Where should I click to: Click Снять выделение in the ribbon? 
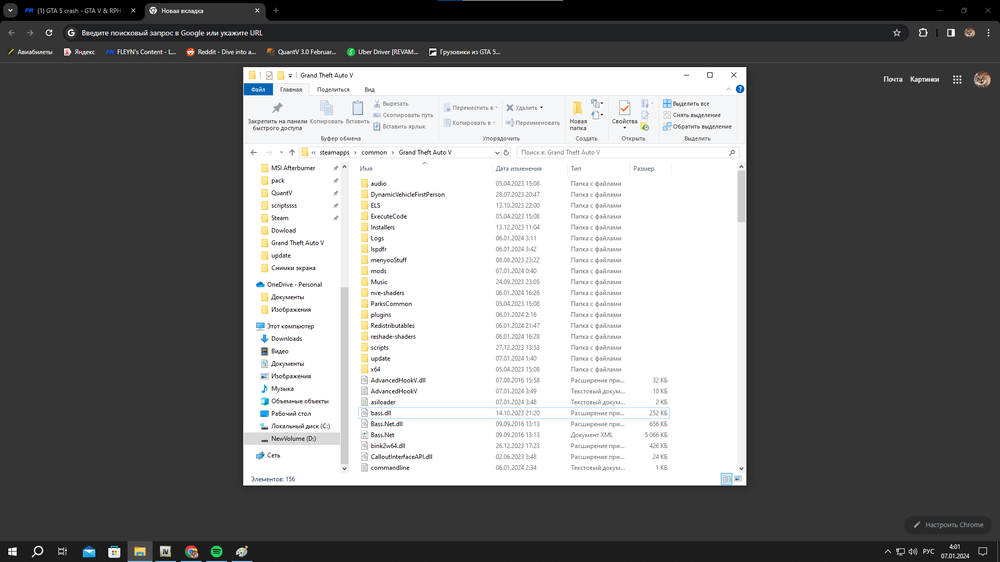tap(692, 115)
